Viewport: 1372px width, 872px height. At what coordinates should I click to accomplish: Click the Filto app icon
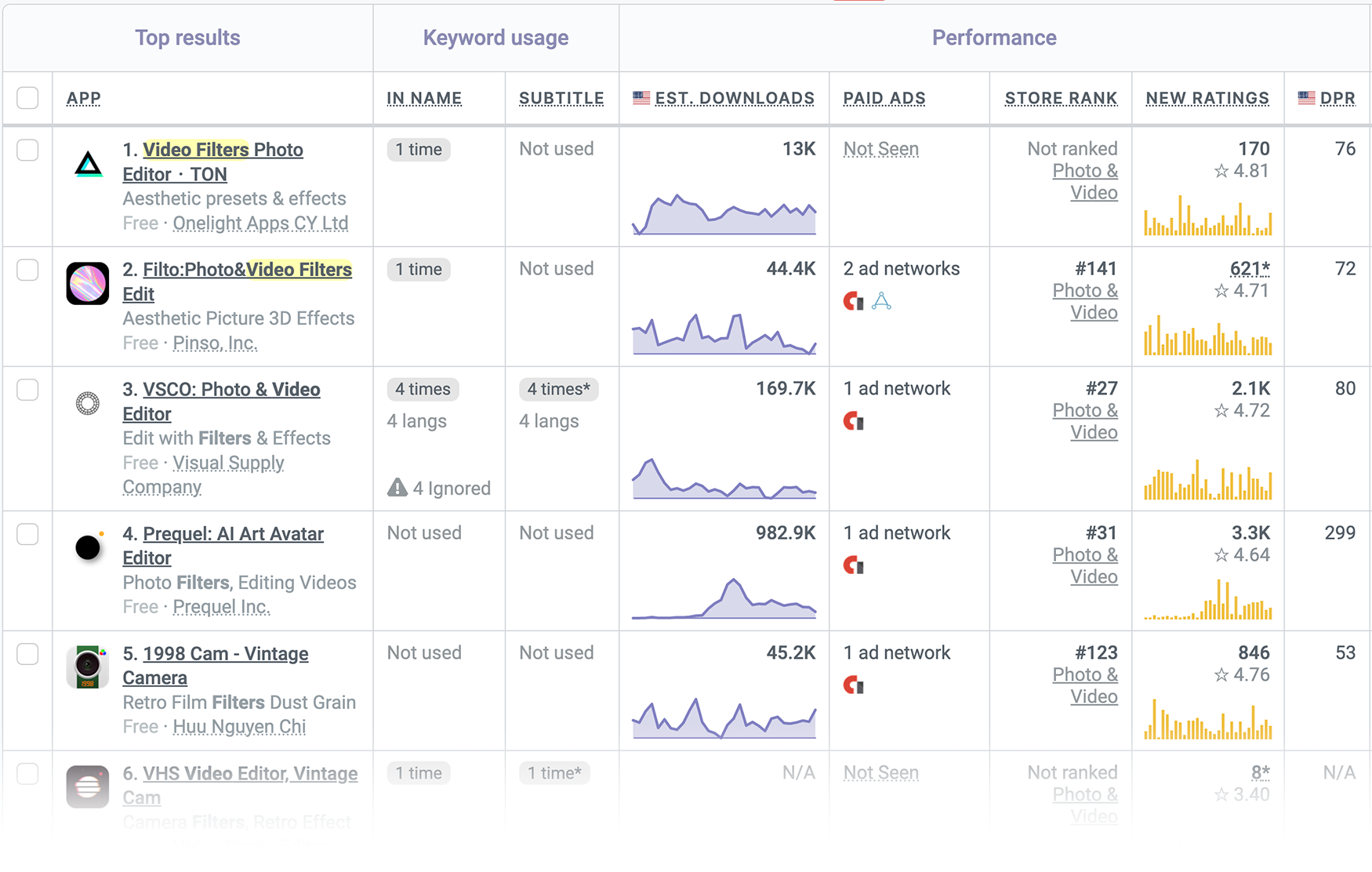click(88, 283)
